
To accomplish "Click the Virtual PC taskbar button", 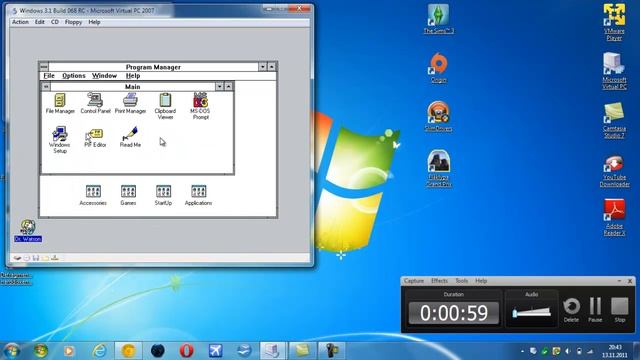I will pos(273,351).
